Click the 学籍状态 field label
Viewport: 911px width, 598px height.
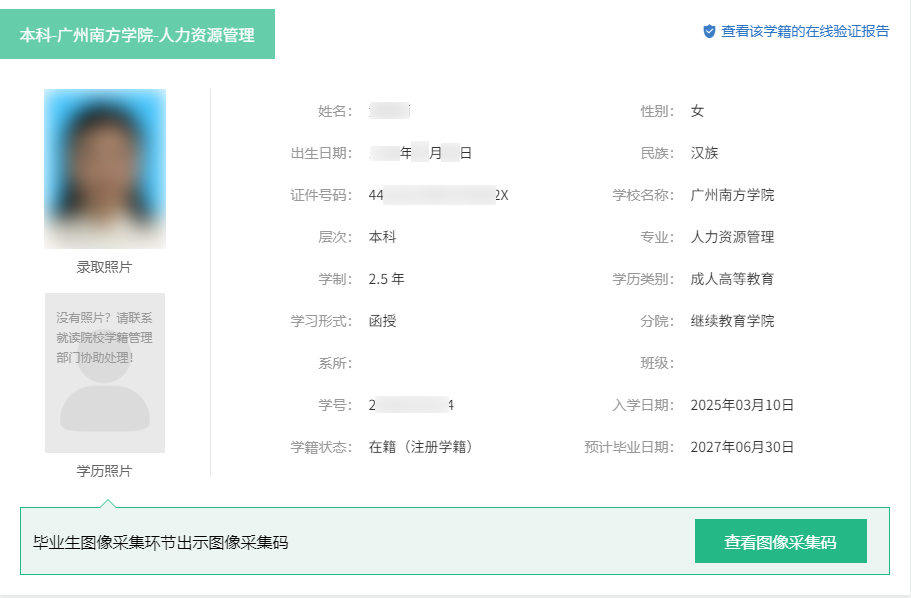point(321,447)
